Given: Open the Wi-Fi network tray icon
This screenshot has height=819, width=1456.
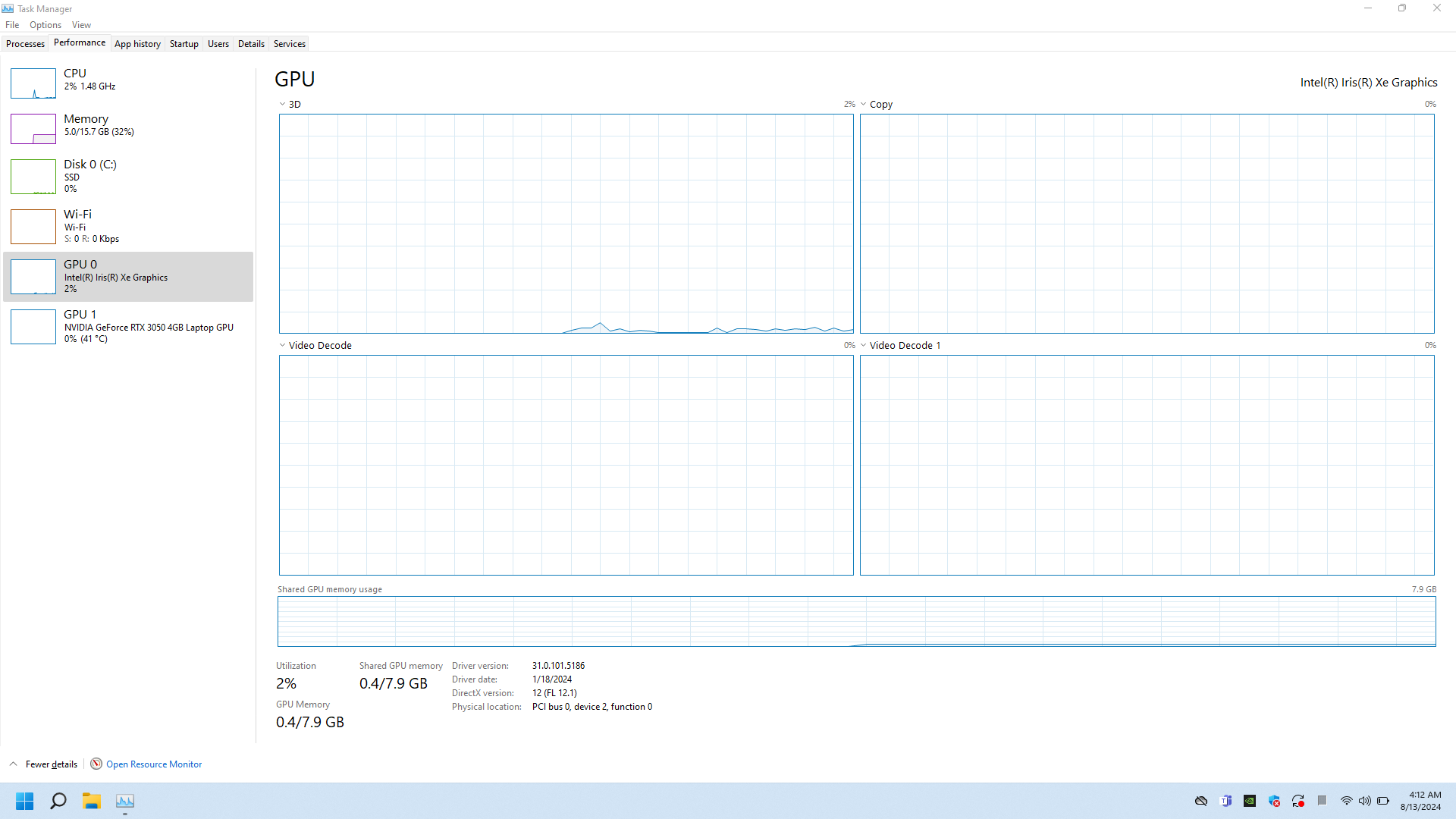Looking at the screenshot, I should click(x=1347, y=801).
